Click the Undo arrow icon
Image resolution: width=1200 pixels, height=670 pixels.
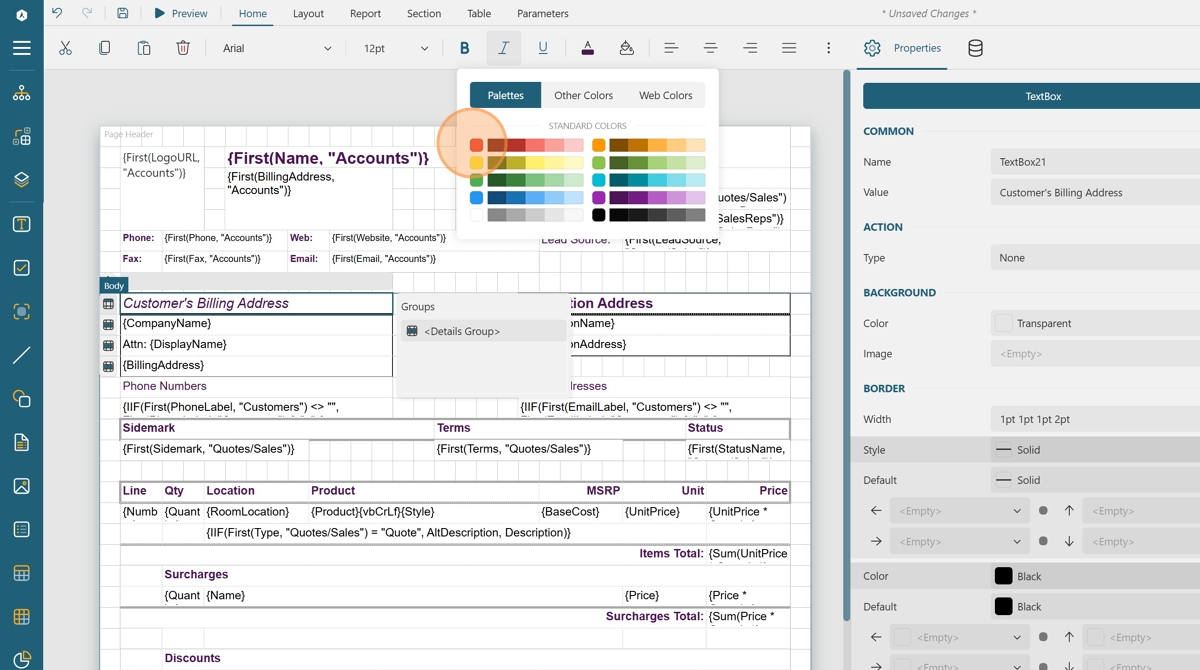tap(57, 13)
